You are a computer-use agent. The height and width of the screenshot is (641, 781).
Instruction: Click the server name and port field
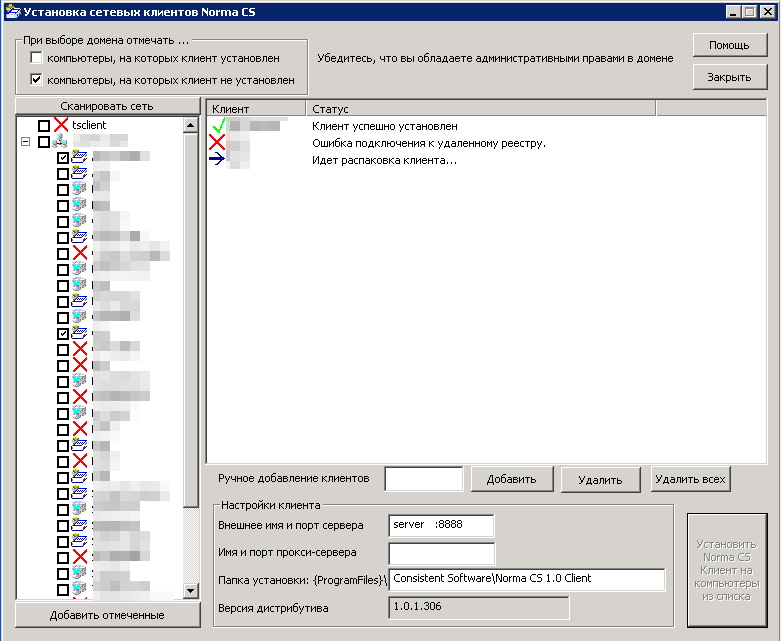(441, 525)
